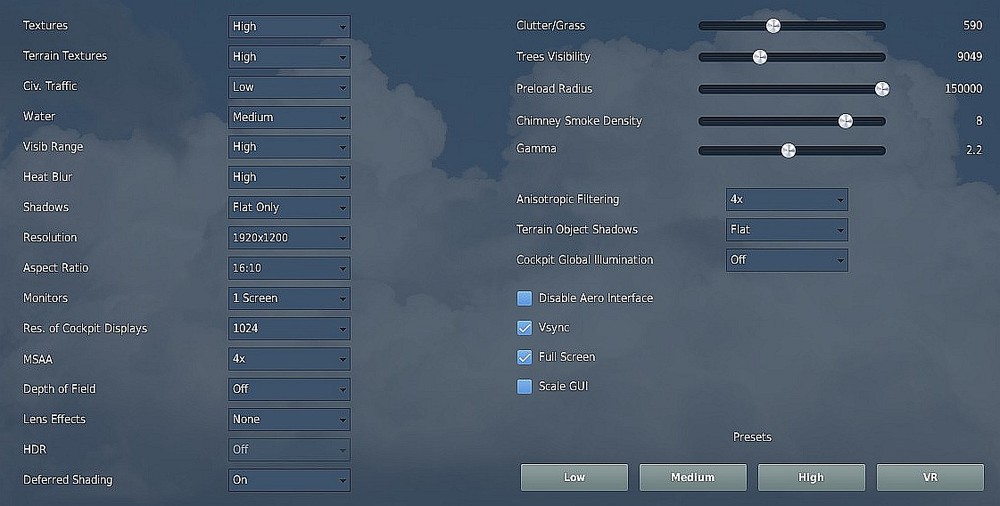Click the Gamma slider handle
This screenshot has height=506, width=1000.
[x=788, y=151]
